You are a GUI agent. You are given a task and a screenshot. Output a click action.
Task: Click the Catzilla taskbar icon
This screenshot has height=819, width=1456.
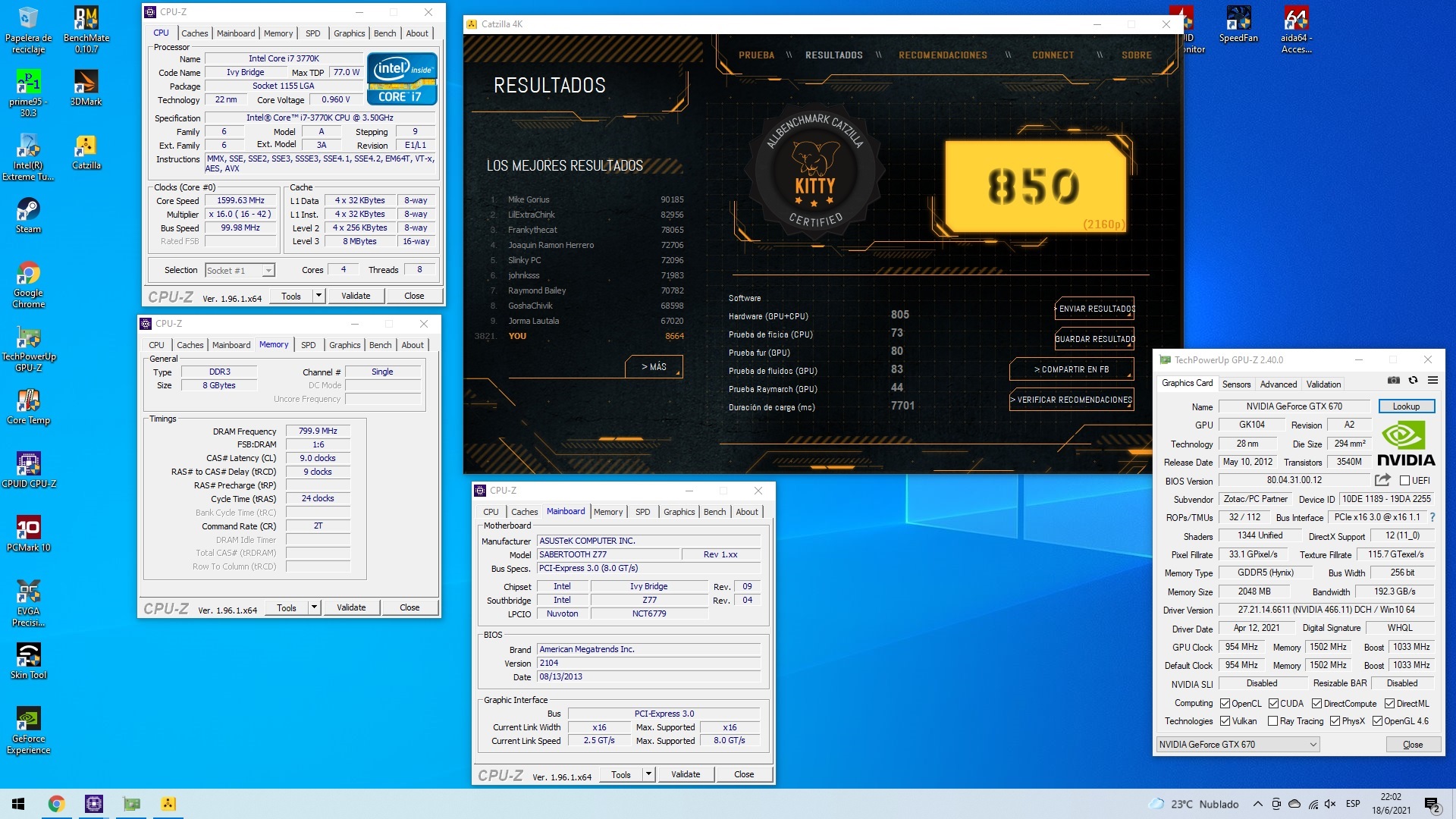tap(168, 804)
